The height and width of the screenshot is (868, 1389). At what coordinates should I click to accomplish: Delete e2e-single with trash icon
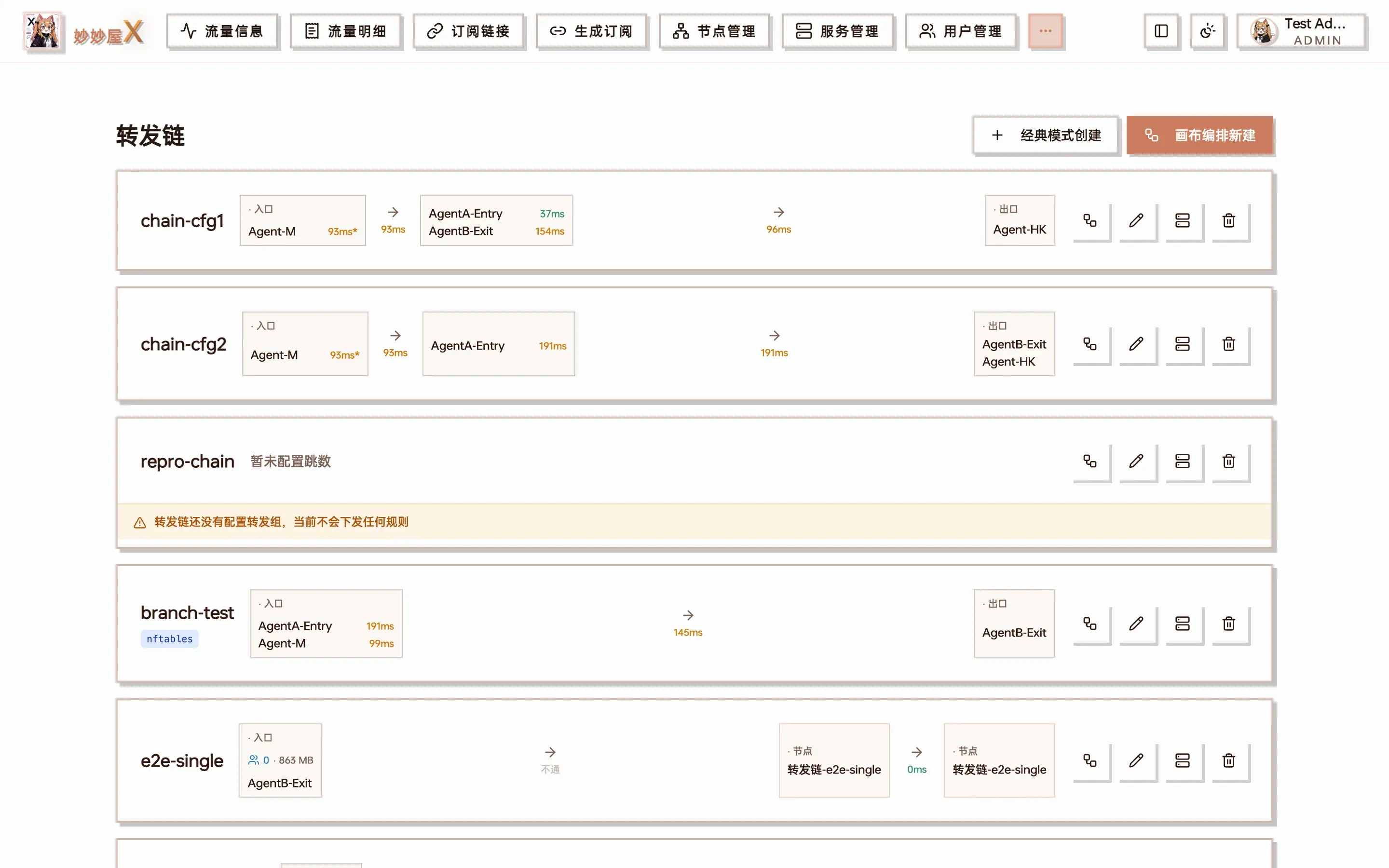tap(1228, 761)
